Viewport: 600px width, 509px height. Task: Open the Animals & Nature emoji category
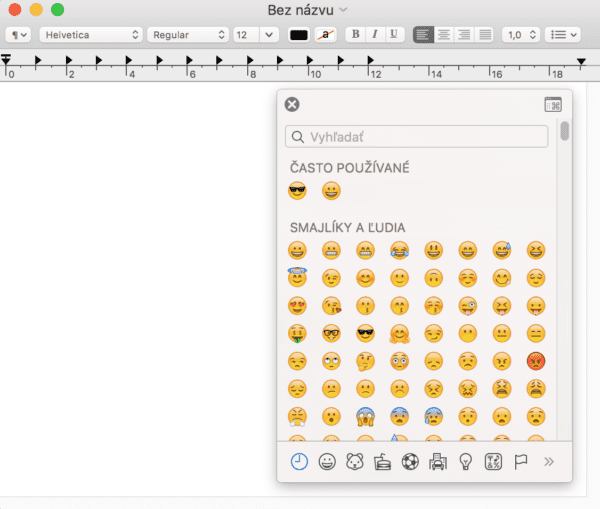(x=354, y=462)
